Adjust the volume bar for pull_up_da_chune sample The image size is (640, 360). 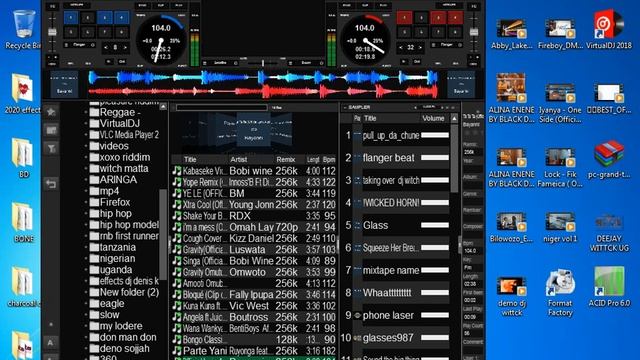[435, 135]
